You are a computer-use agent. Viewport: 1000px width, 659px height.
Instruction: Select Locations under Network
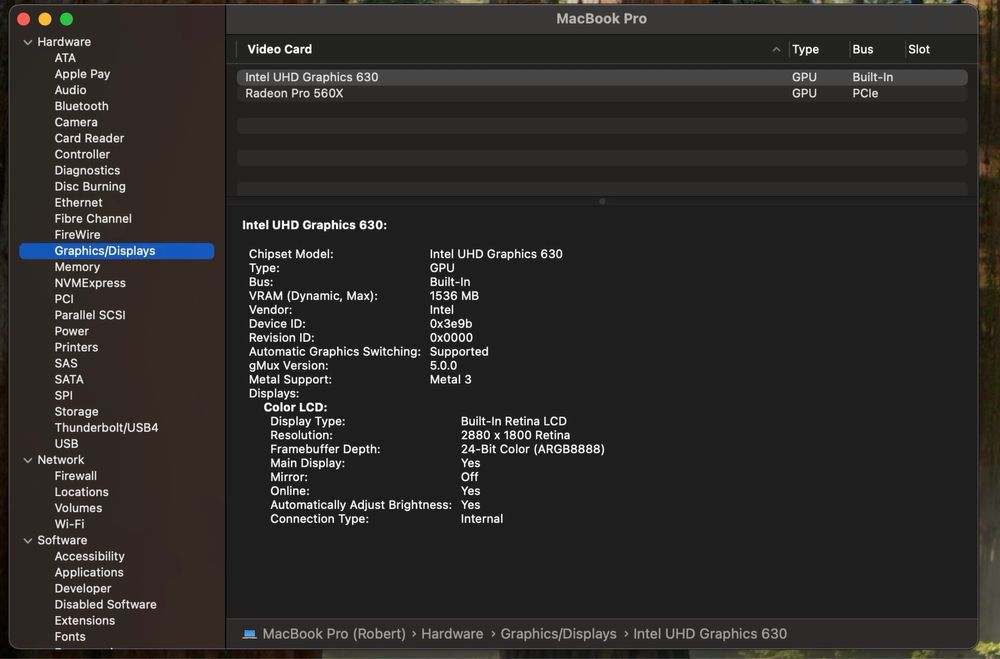(x=82, y=492)
